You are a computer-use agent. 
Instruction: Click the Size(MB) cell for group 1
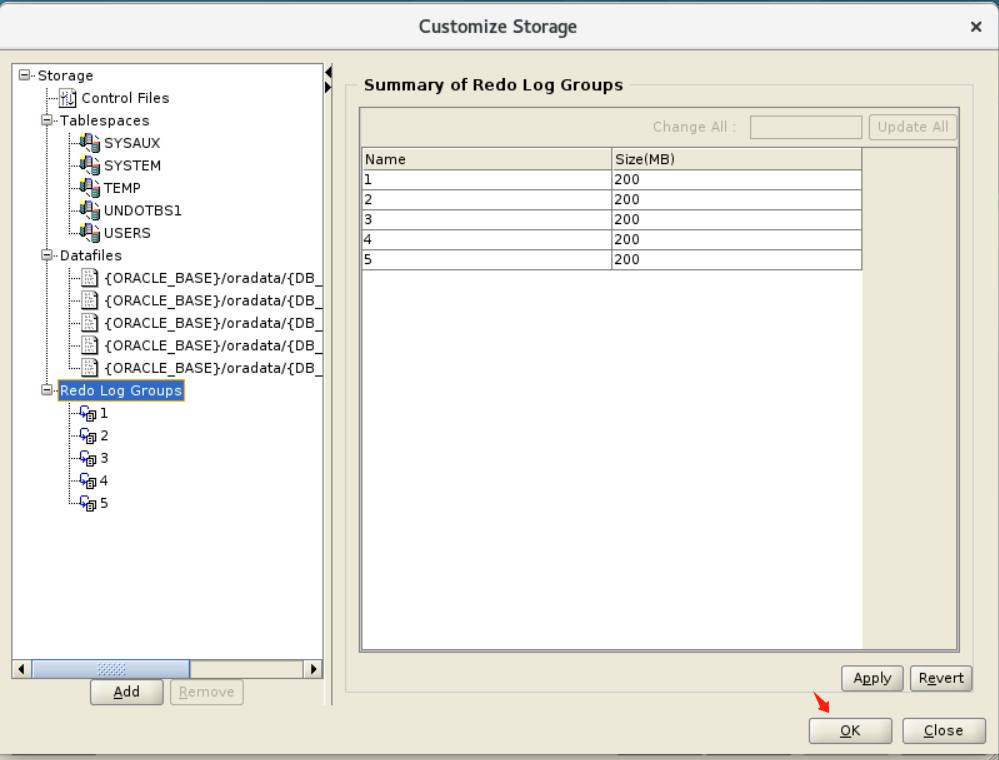tap(736, 180)
